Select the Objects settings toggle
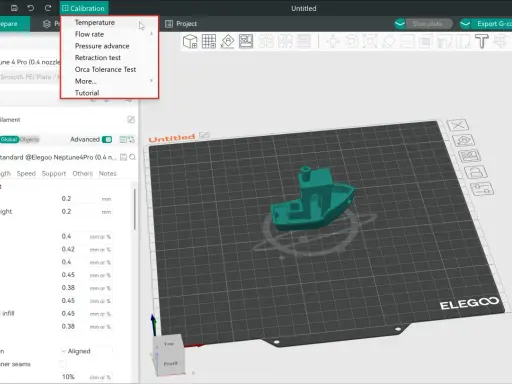The width and height of the screenshot is (512, 384). (x=29, y=139)
